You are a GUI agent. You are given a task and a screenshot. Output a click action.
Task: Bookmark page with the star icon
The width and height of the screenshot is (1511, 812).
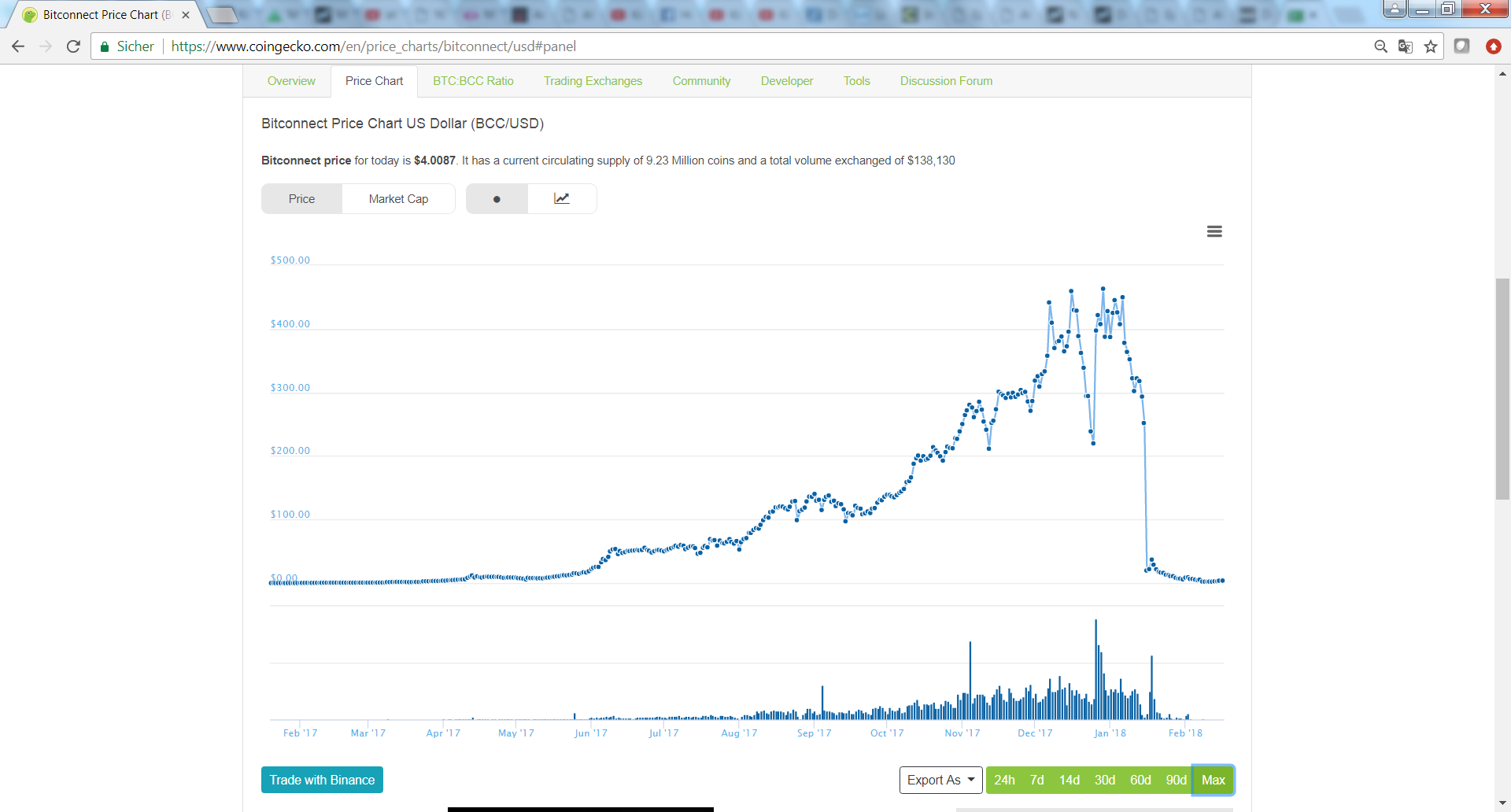tap(1431, 46)
